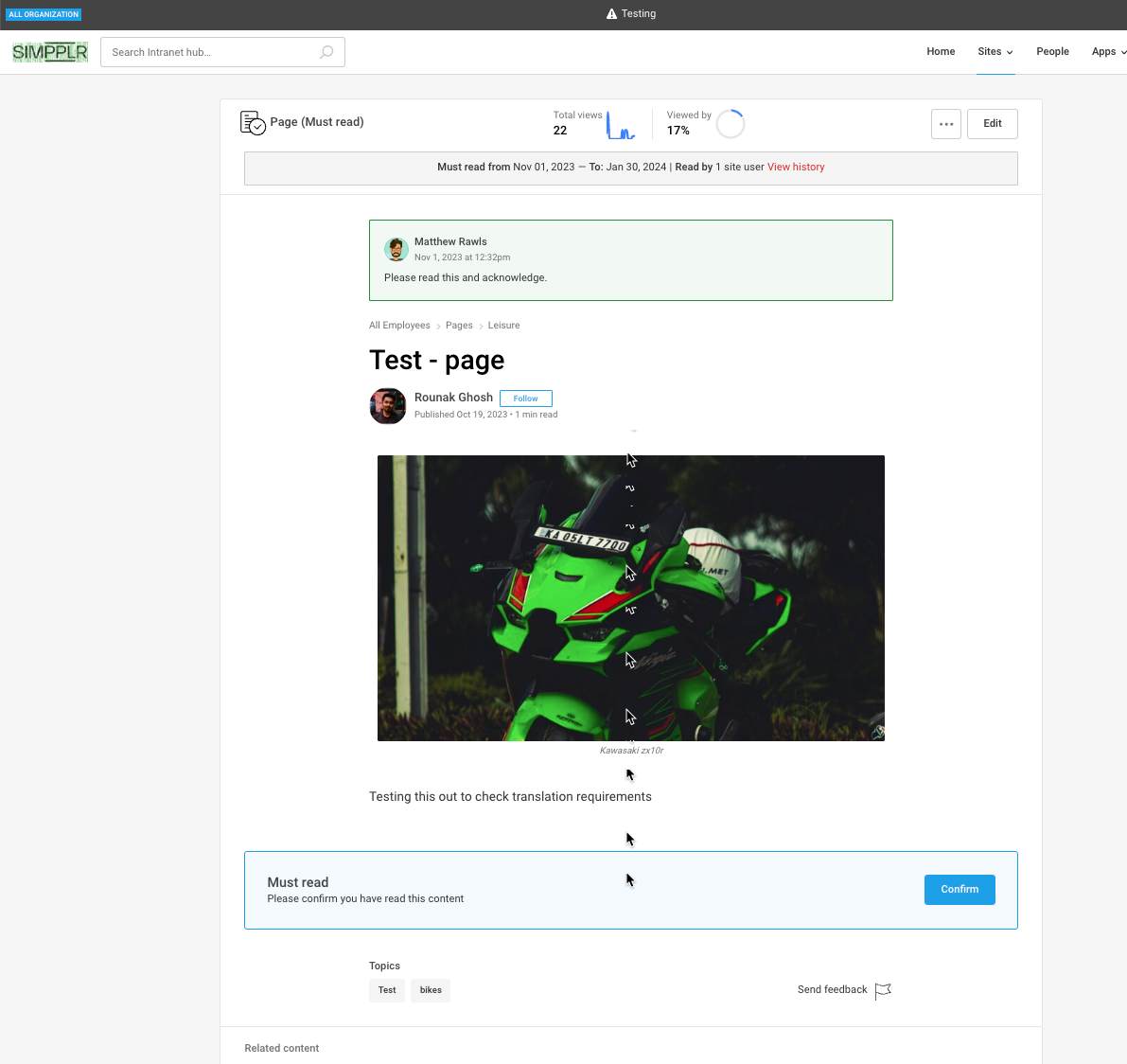1127x1064 pixels.
Task: Click the 'Topics' heading
Action: pos(384,966)
